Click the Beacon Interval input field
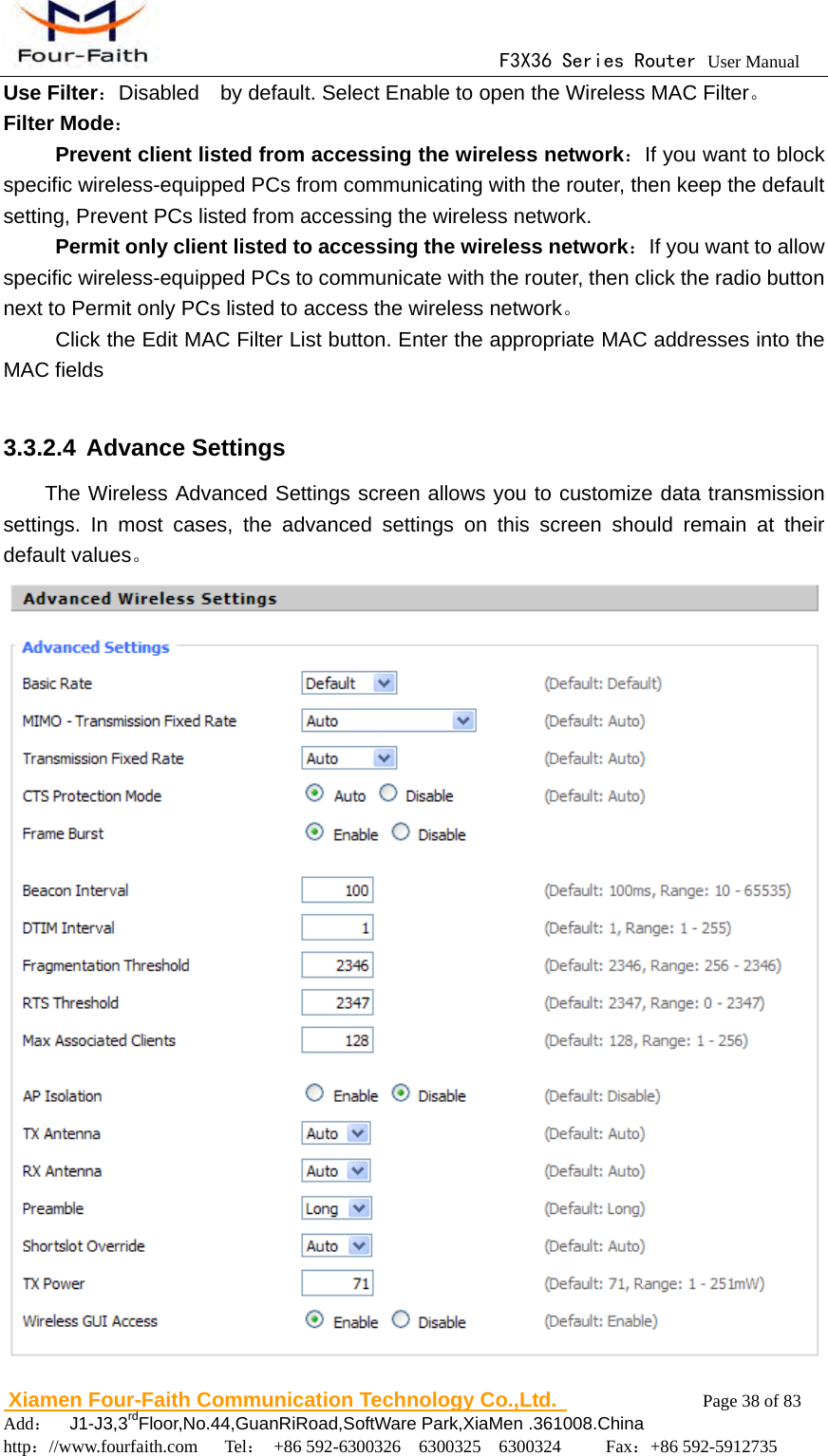The width and height of the screenshot is (828, 1456). pos(337,888)
